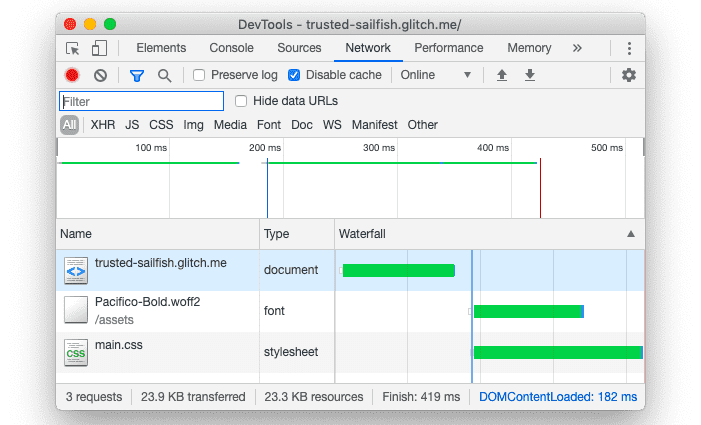Click the Waterfall column header
Screen dimensions: 701x425
pos(490,234)
